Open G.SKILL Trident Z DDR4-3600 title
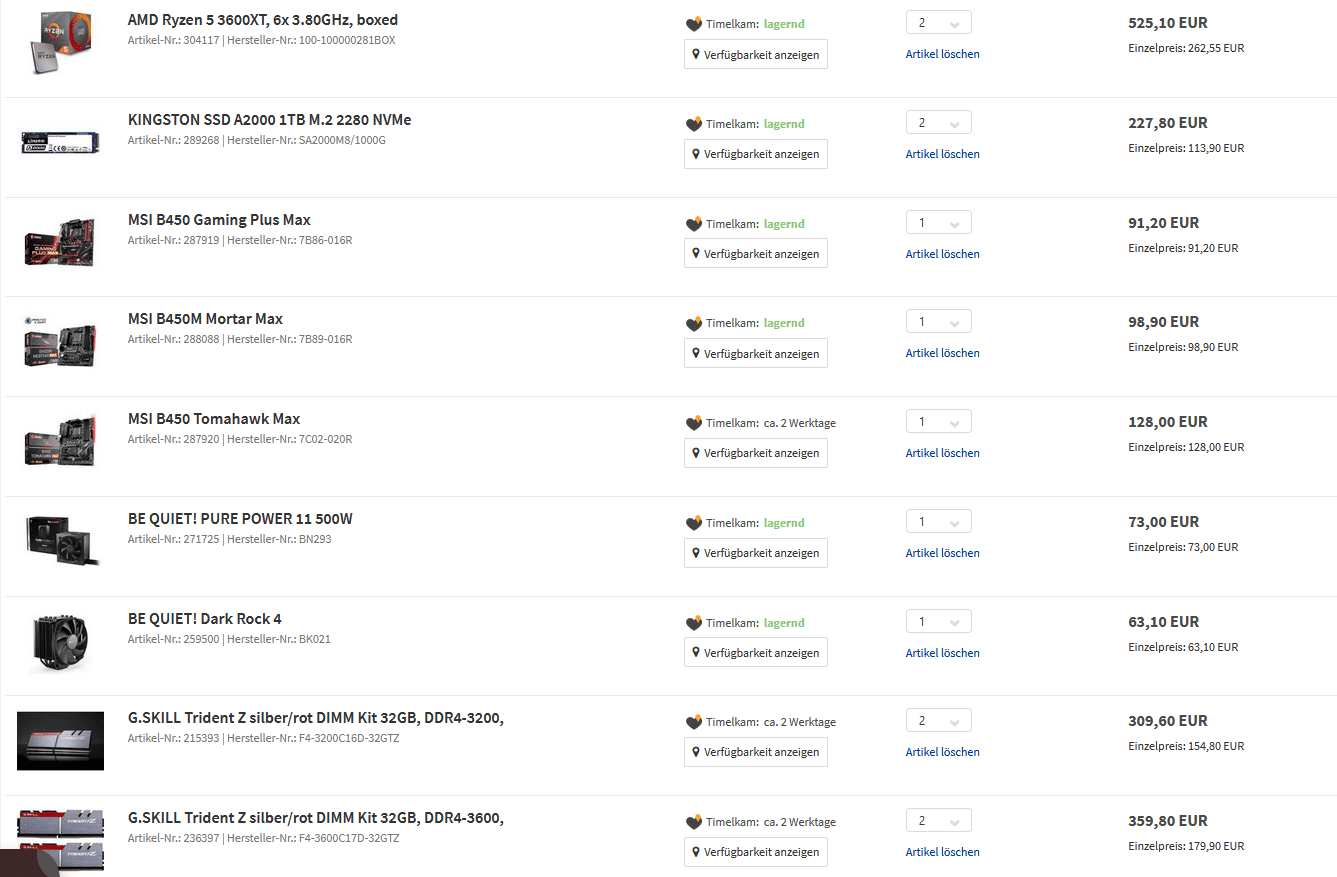The height and width of the screenshot is (877, 1337). [x=316, y=818]
